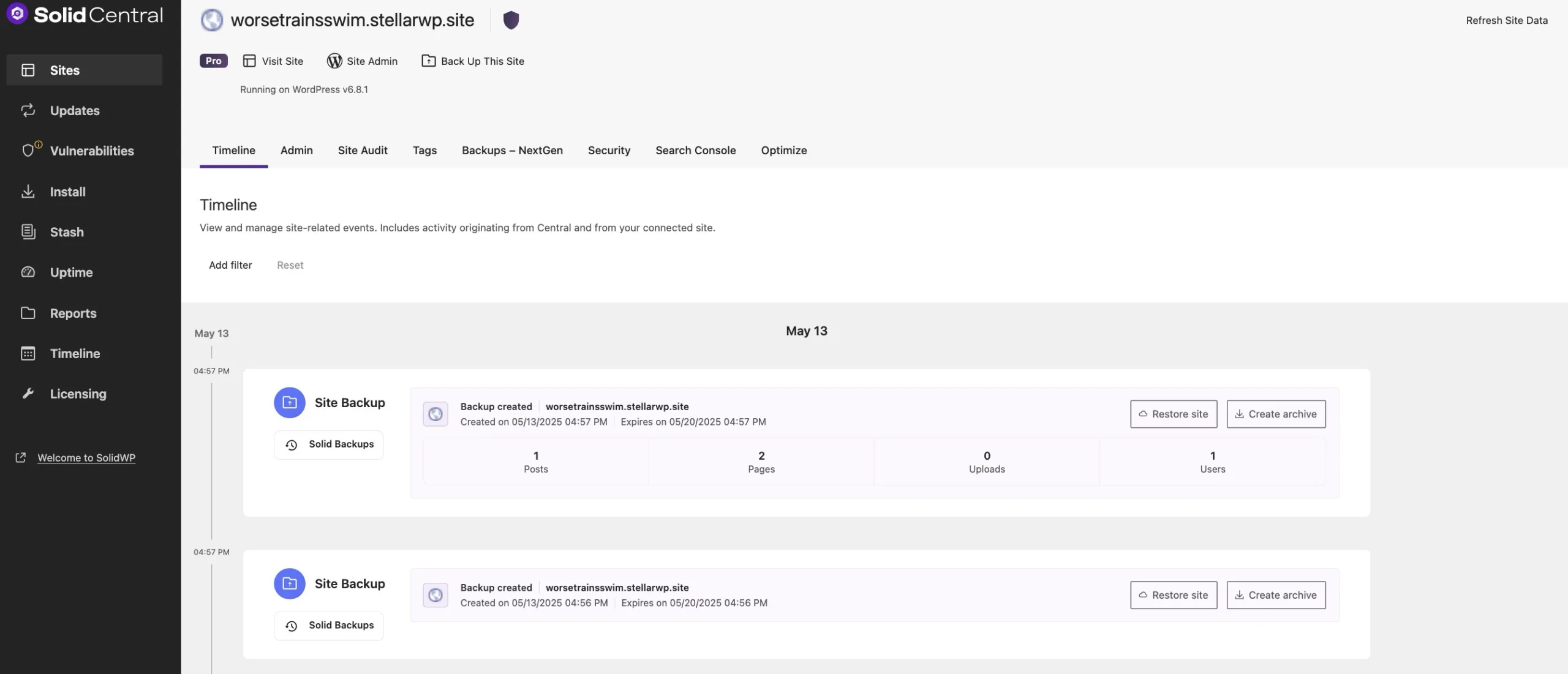This screenshot has width=1568, height=674.
Task: Create archive for the 04:56 PM backup
Action: [x=1275, y=594]
